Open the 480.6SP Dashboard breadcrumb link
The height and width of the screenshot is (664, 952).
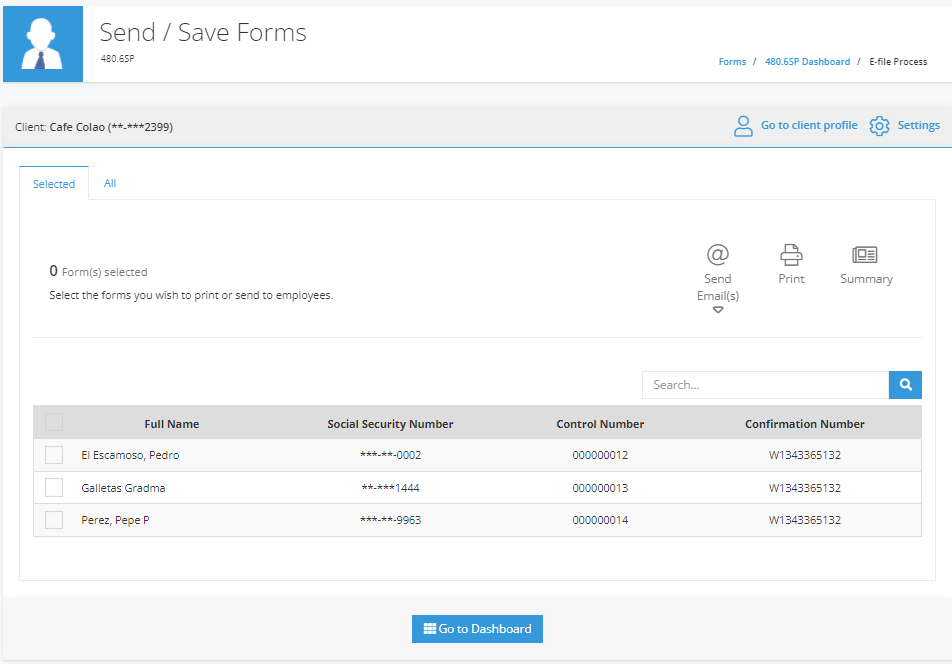[x=808, y=62]
